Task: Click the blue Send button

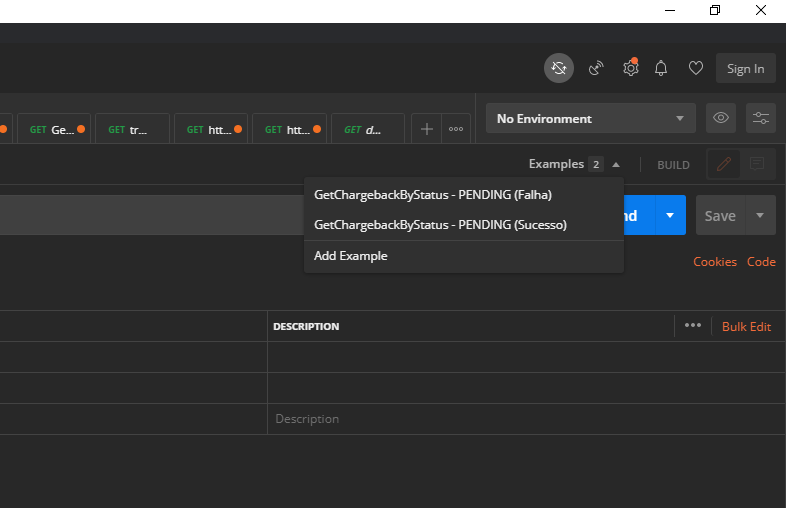Action: pos(639,215)
